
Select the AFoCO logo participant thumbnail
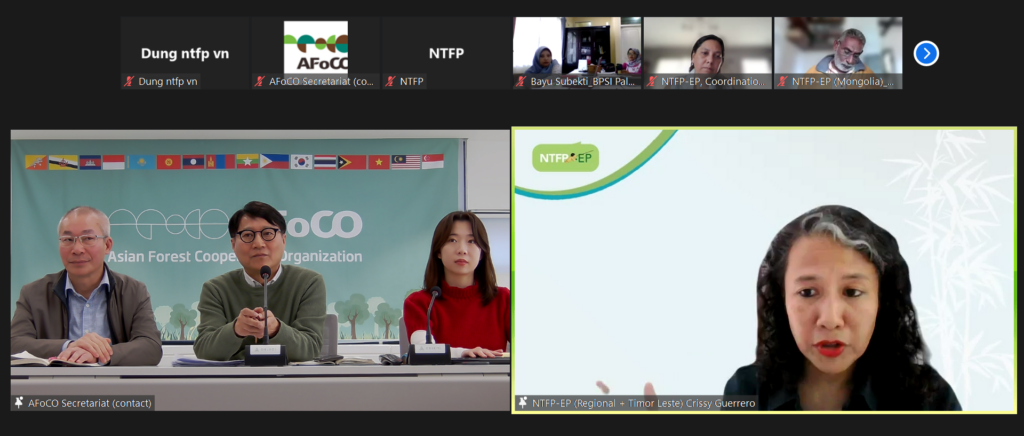[315, 46]
